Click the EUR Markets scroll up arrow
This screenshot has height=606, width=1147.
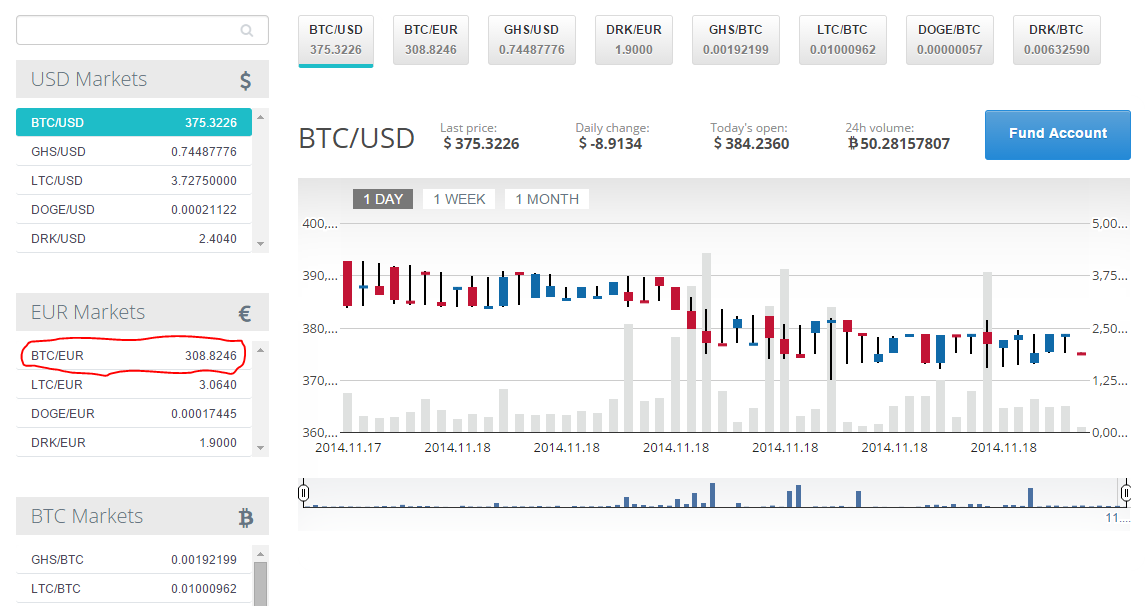(x=260, y=351)
